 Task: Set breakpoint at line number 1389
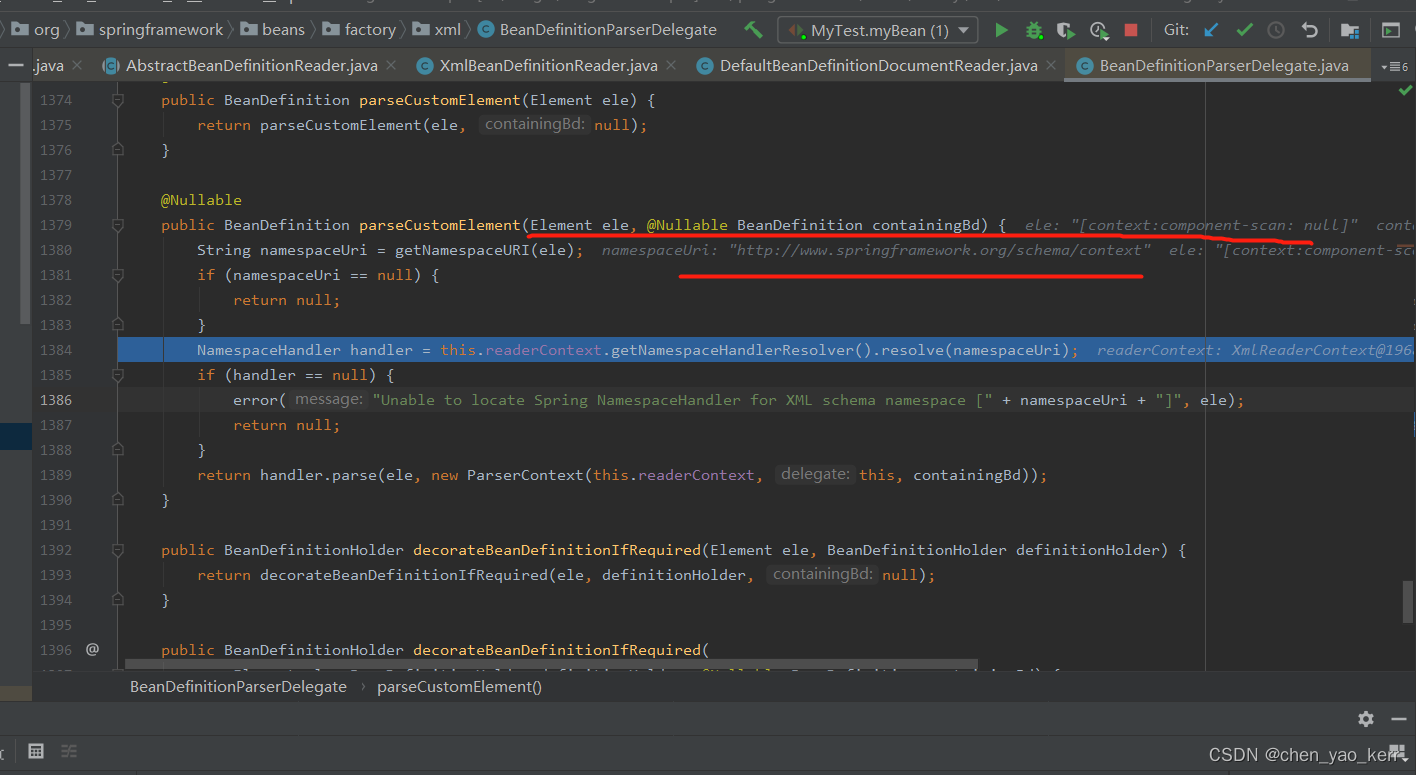(x=56, y=475)
